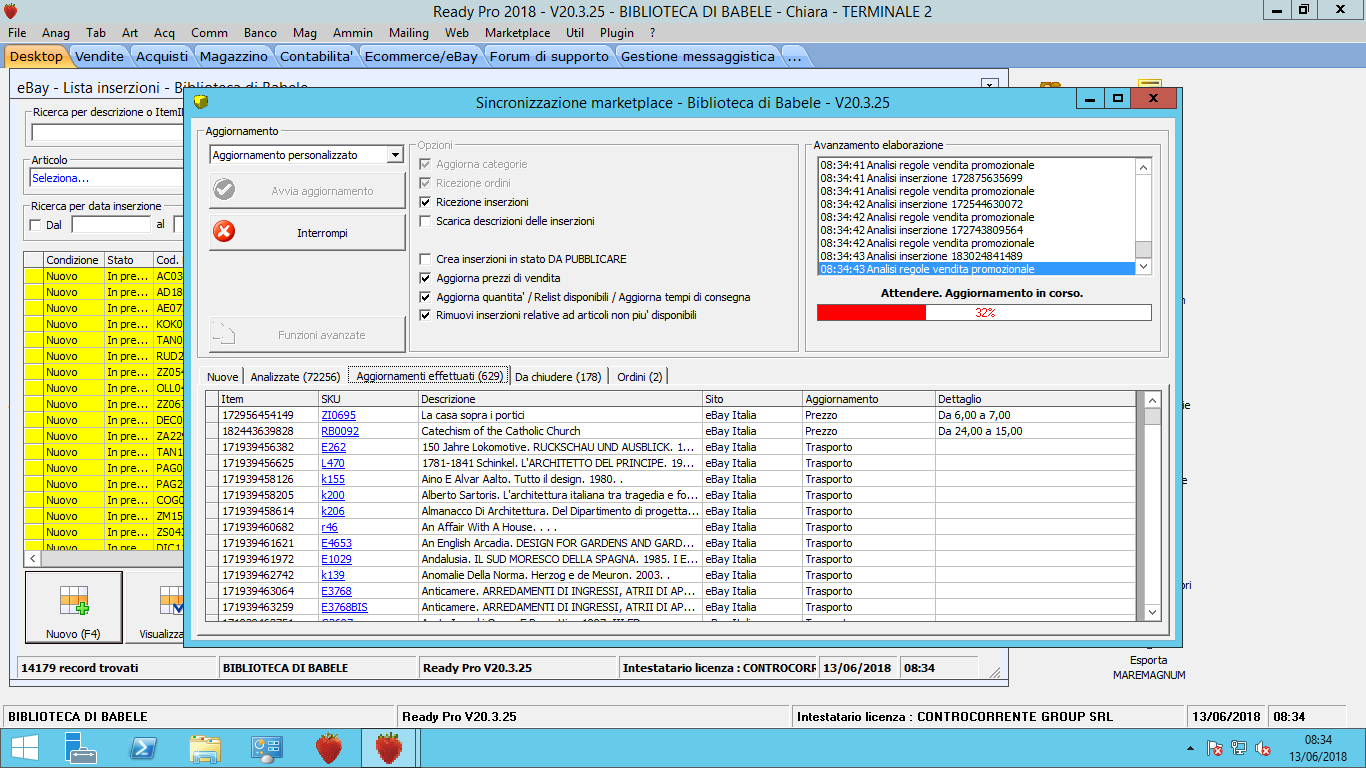The height and width of the screenshot is (768, 1366).
Task: Open the Gestione messaggistica tab
Action: coord(698,57)
